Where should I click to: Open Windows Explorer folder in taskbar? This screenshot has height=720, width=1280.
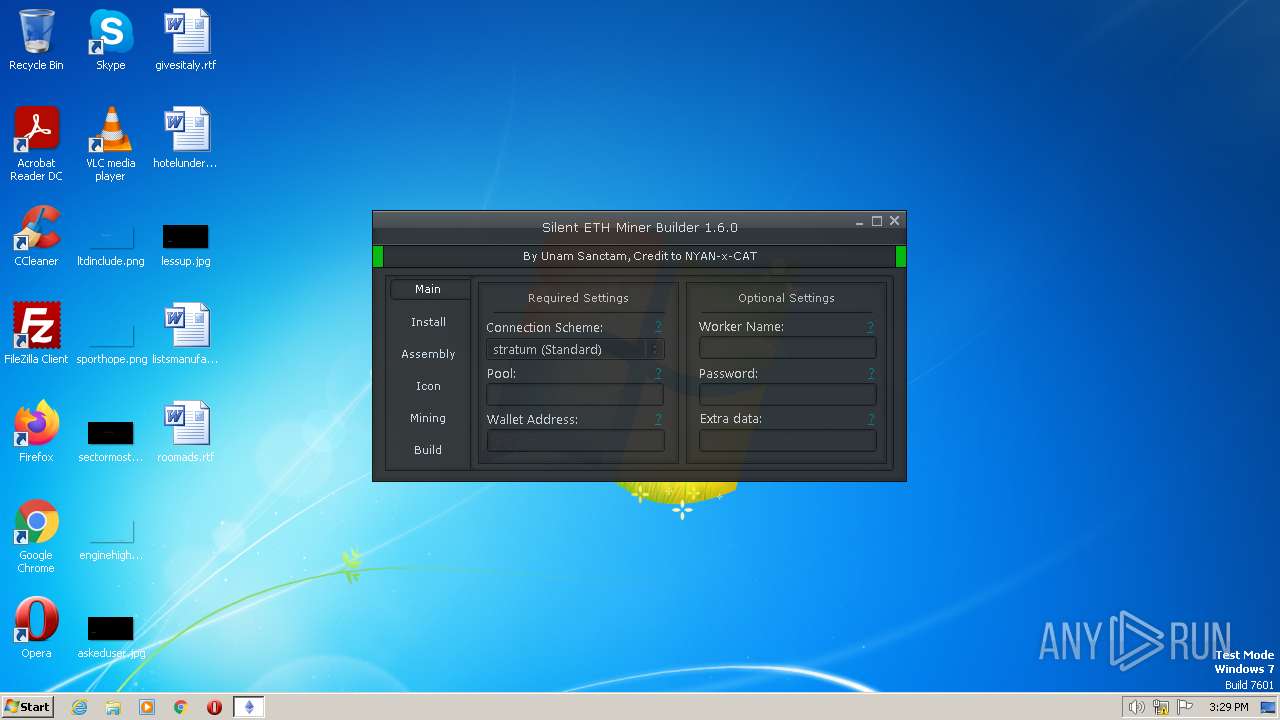point(113,707)
